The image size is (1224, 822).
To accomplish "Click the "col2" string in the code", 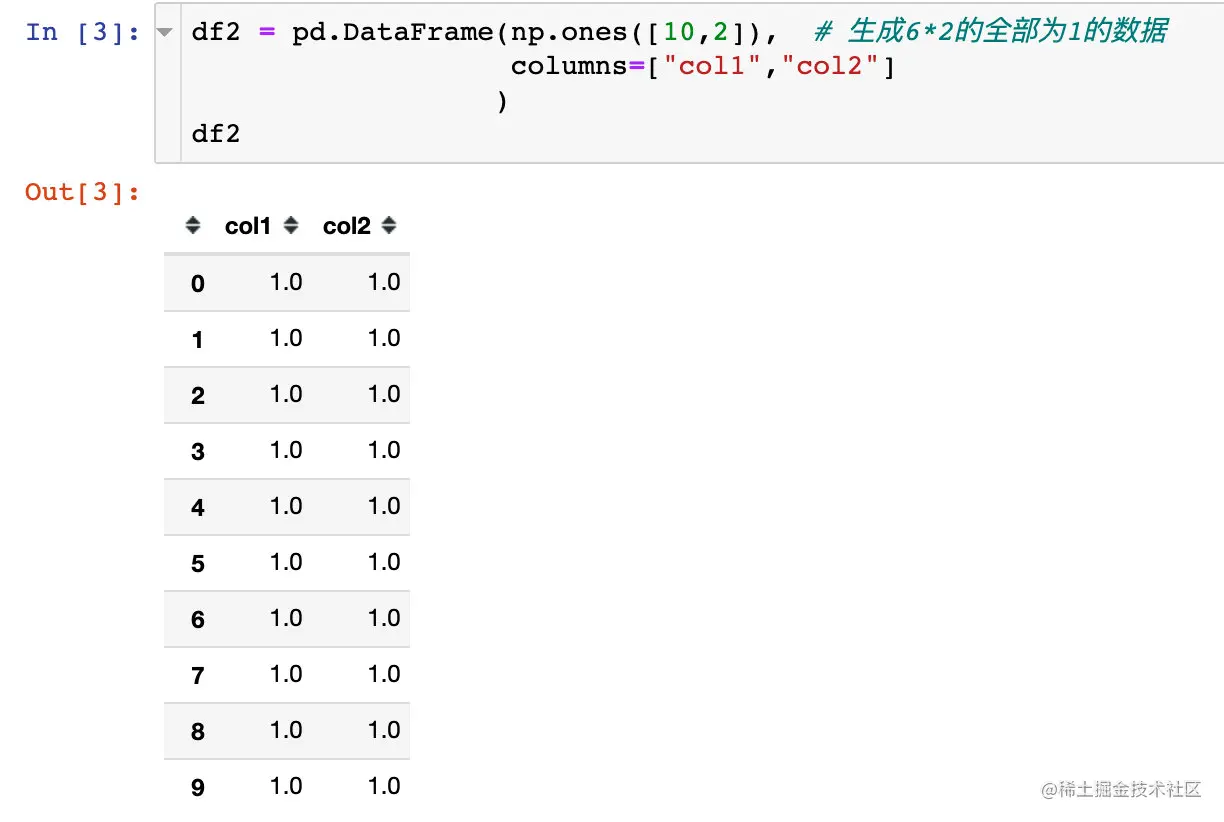I will [830, 67].
